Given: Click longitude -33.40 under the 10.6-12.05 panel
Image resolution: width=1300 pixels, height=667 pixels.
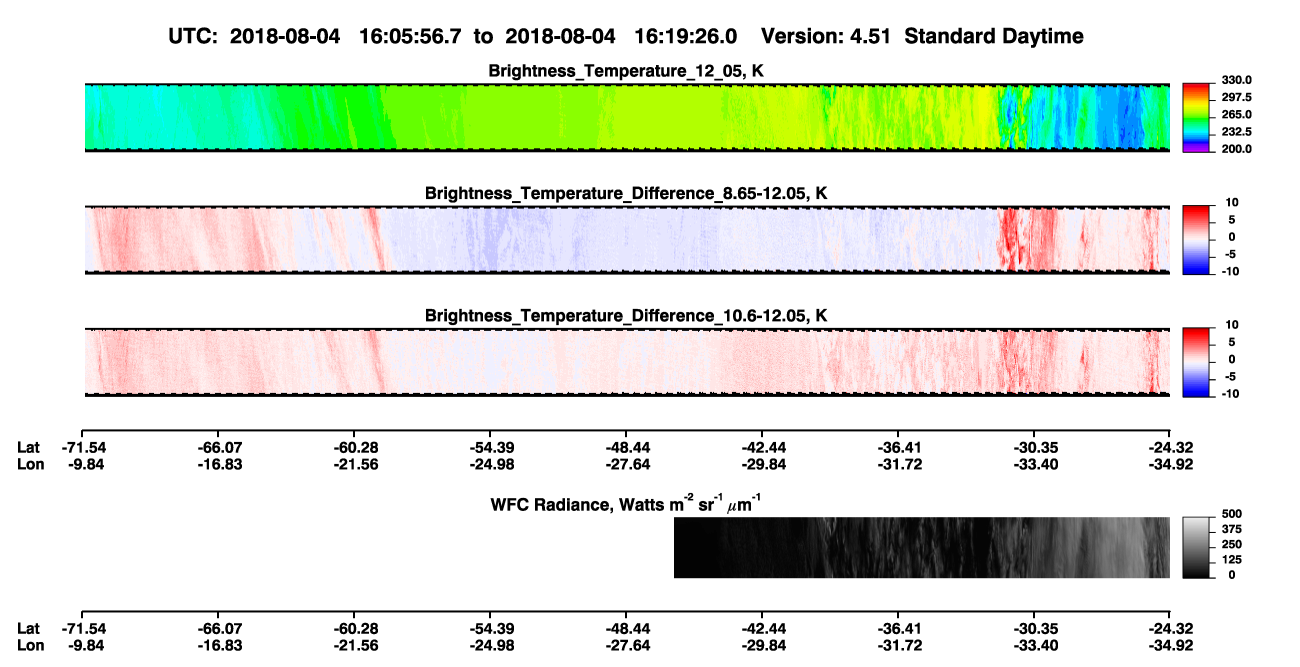Looking at the screenshot, I should pos(1034,463).
